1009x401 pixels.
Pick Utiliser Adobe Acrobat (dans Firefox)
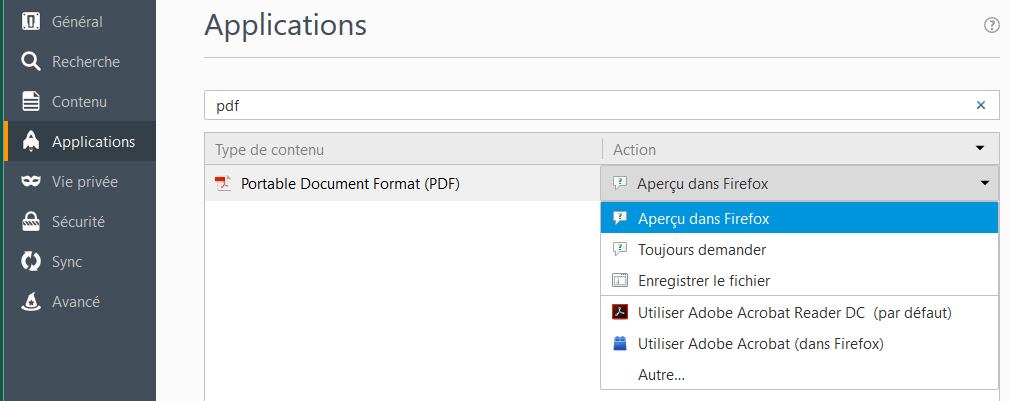point(760,344)
